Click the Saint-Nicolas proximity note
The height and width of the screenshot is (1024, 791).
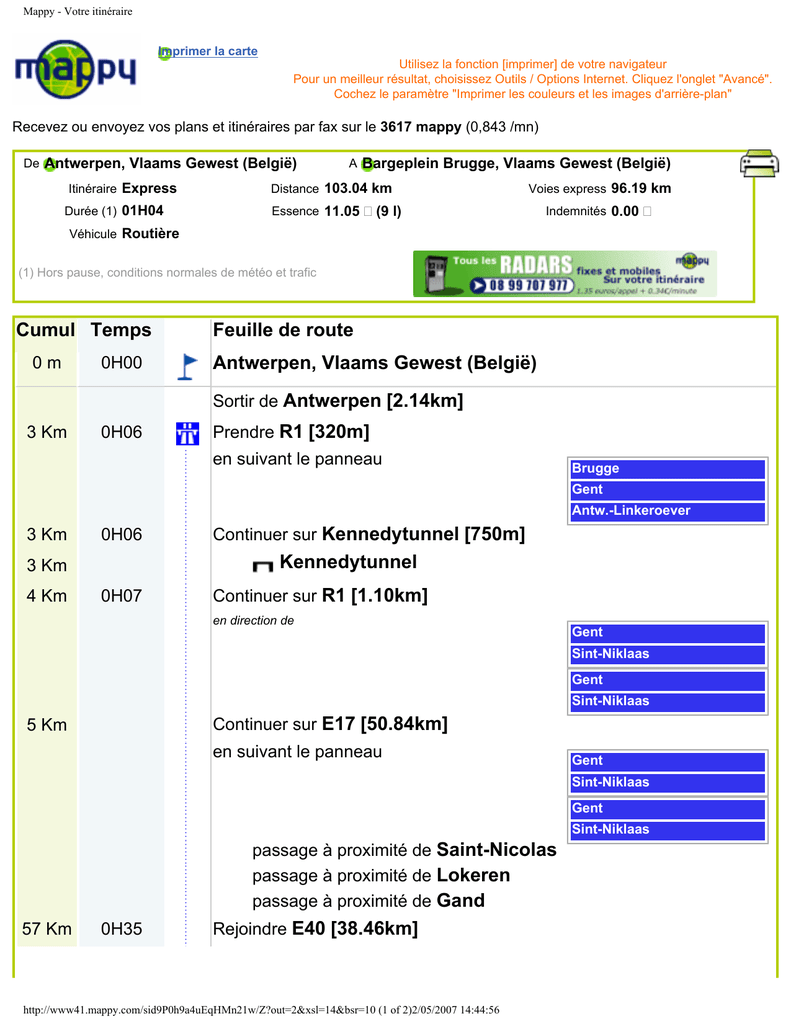(404, 850)
